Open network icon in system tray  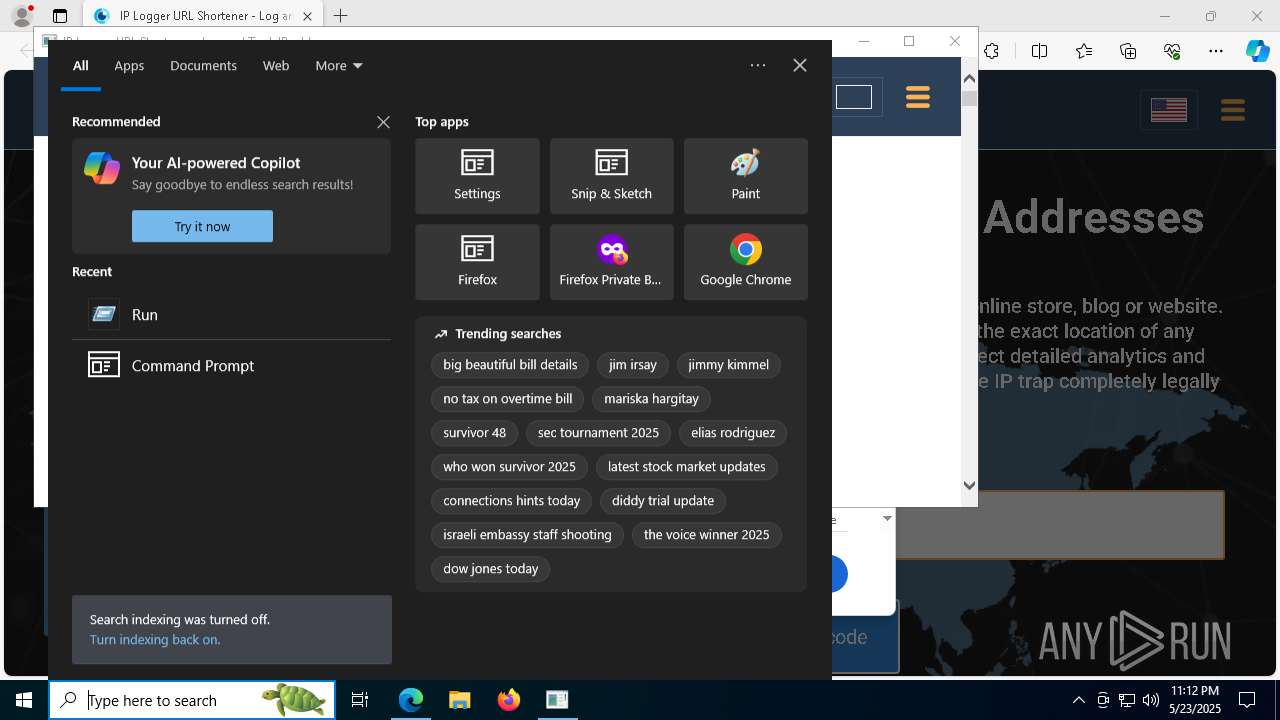[1127, 700]
